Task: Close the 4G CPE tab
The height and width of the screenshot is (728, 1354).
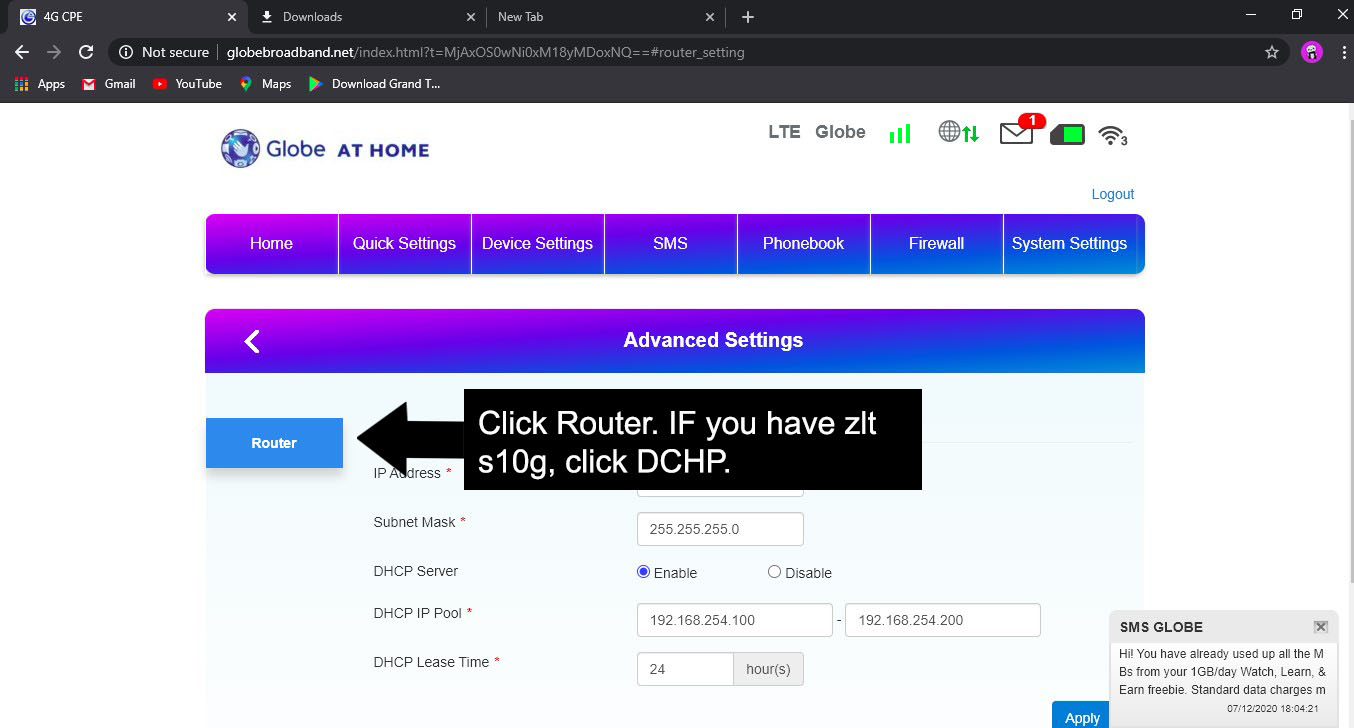Action: tap(232, 17)
